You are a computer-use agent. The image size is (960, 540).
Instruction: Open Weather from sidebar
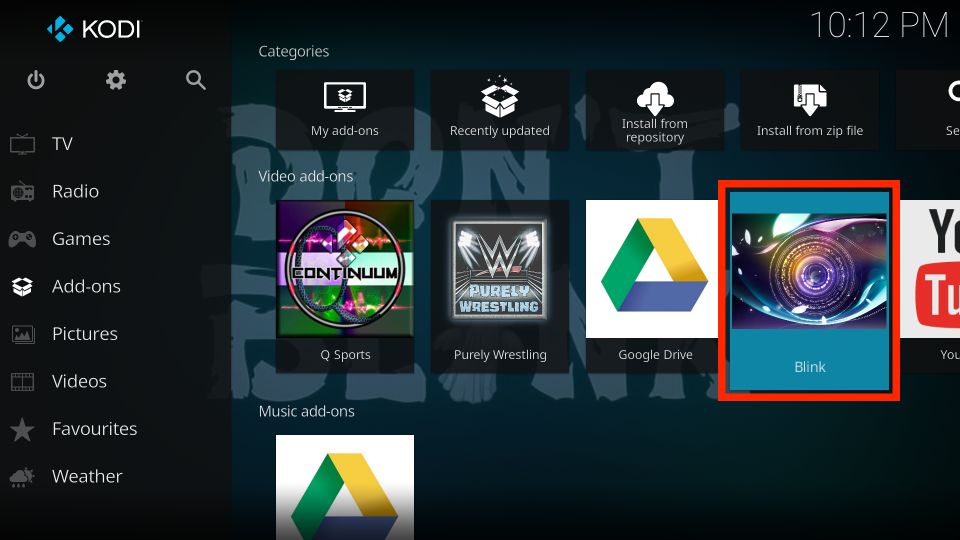point(87,476)
